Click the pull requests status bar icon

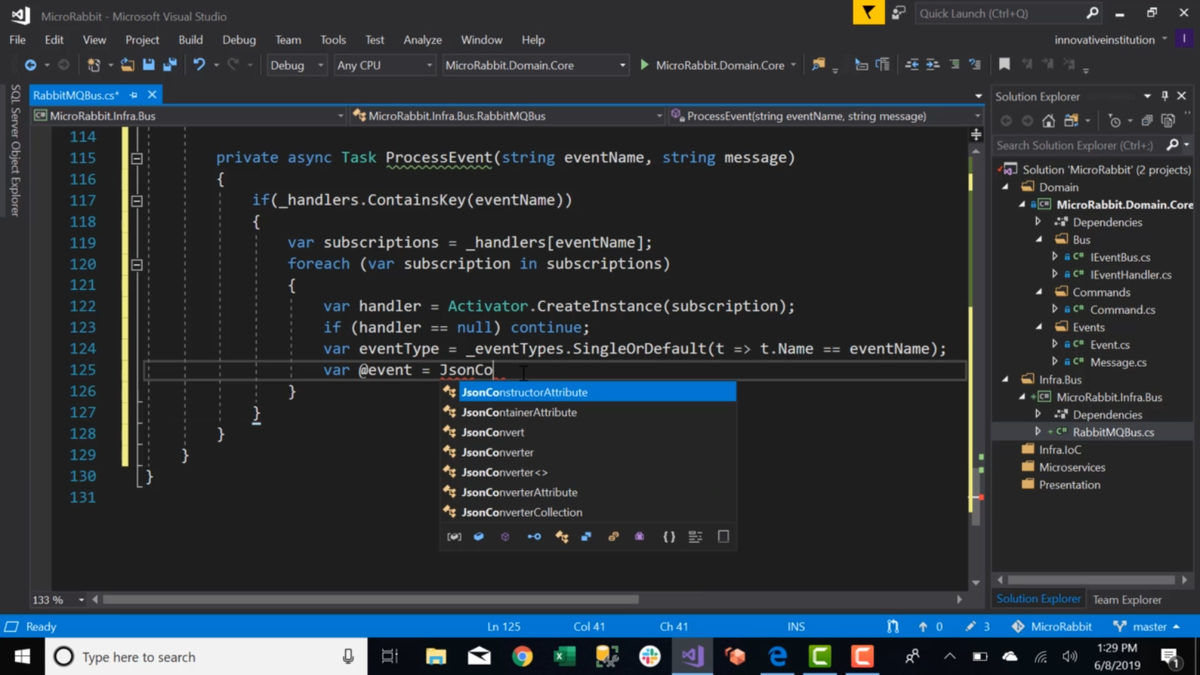(x=892, y=627)
